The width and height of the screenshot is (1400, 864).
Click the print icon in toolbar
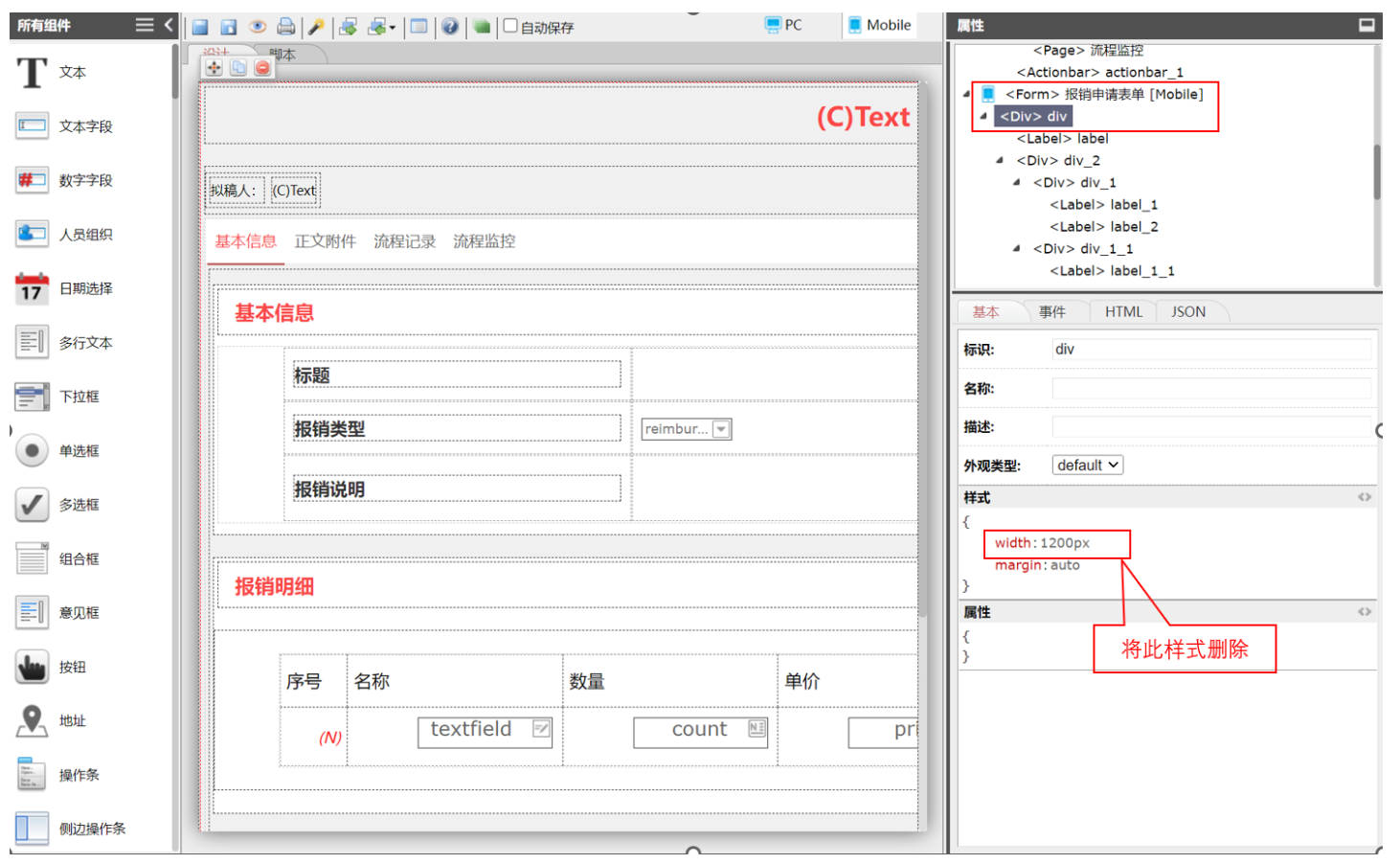tap(285, 27)
